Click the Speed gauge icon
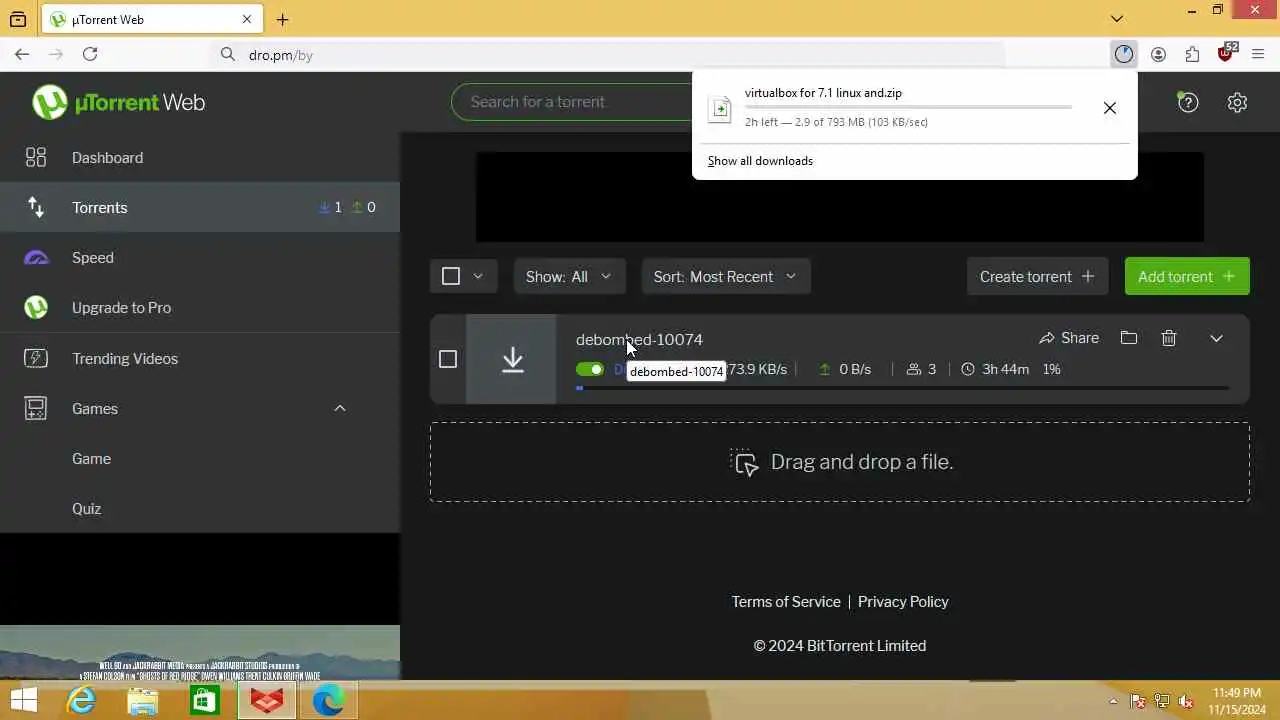 (x=36, y=258)
